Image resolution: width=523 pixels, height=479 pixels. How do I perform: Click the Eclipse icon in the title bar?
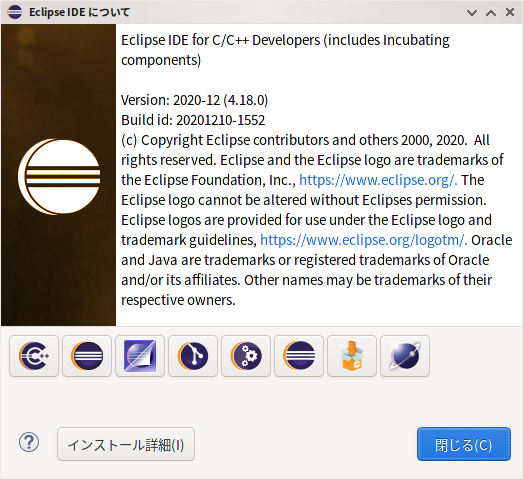[x=14, y=12]
